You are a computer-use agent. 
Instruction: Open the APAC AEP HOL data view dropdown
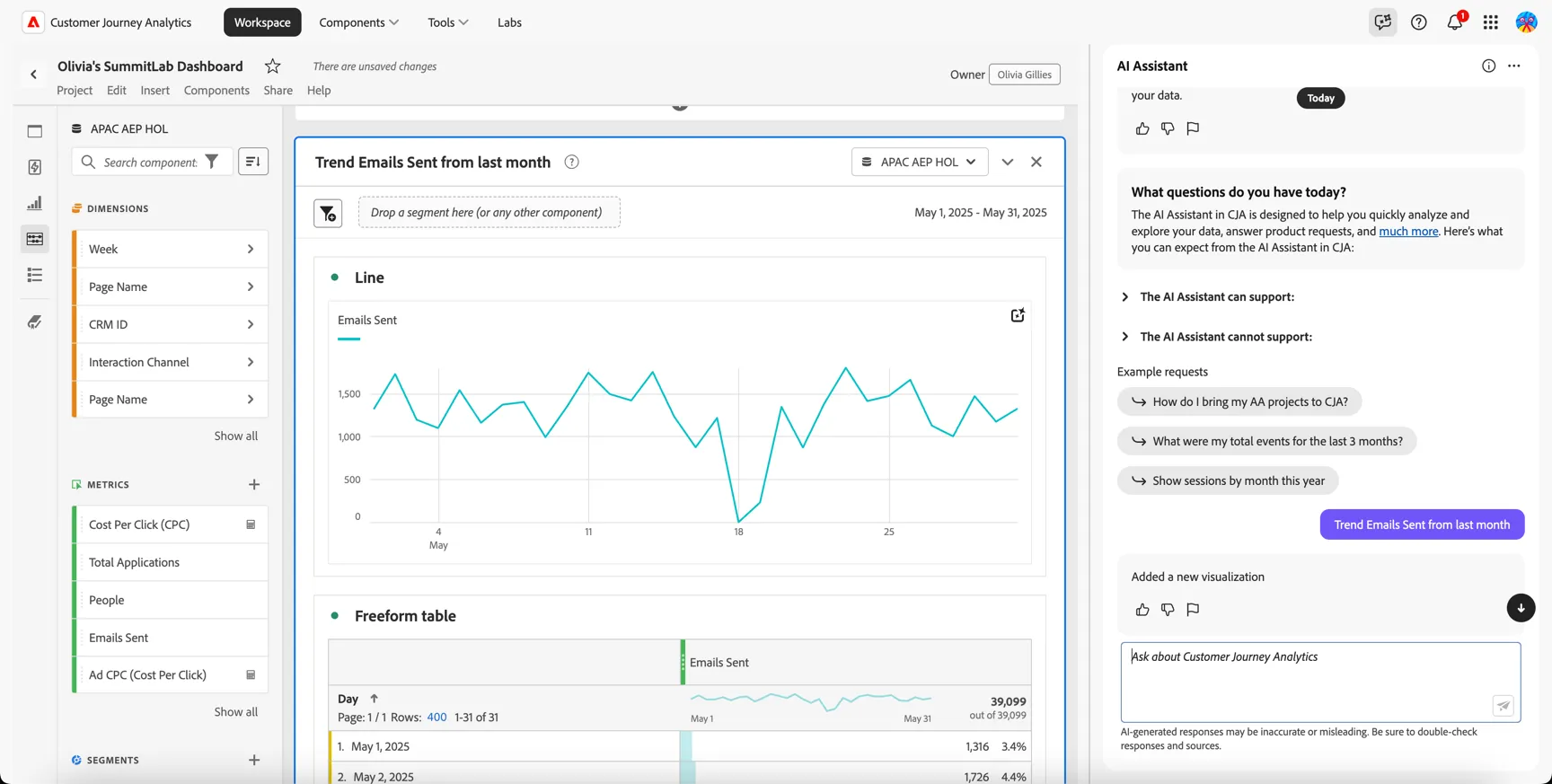[x=920, y=162]
